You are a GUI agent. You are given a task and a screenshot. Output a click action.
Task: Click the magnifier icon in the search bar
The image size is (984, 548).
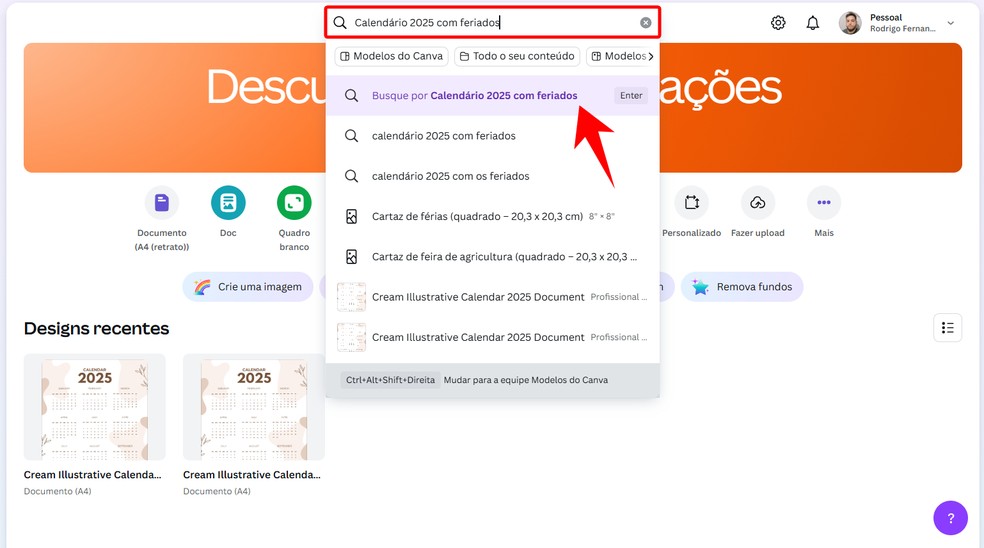coord(340,23)
